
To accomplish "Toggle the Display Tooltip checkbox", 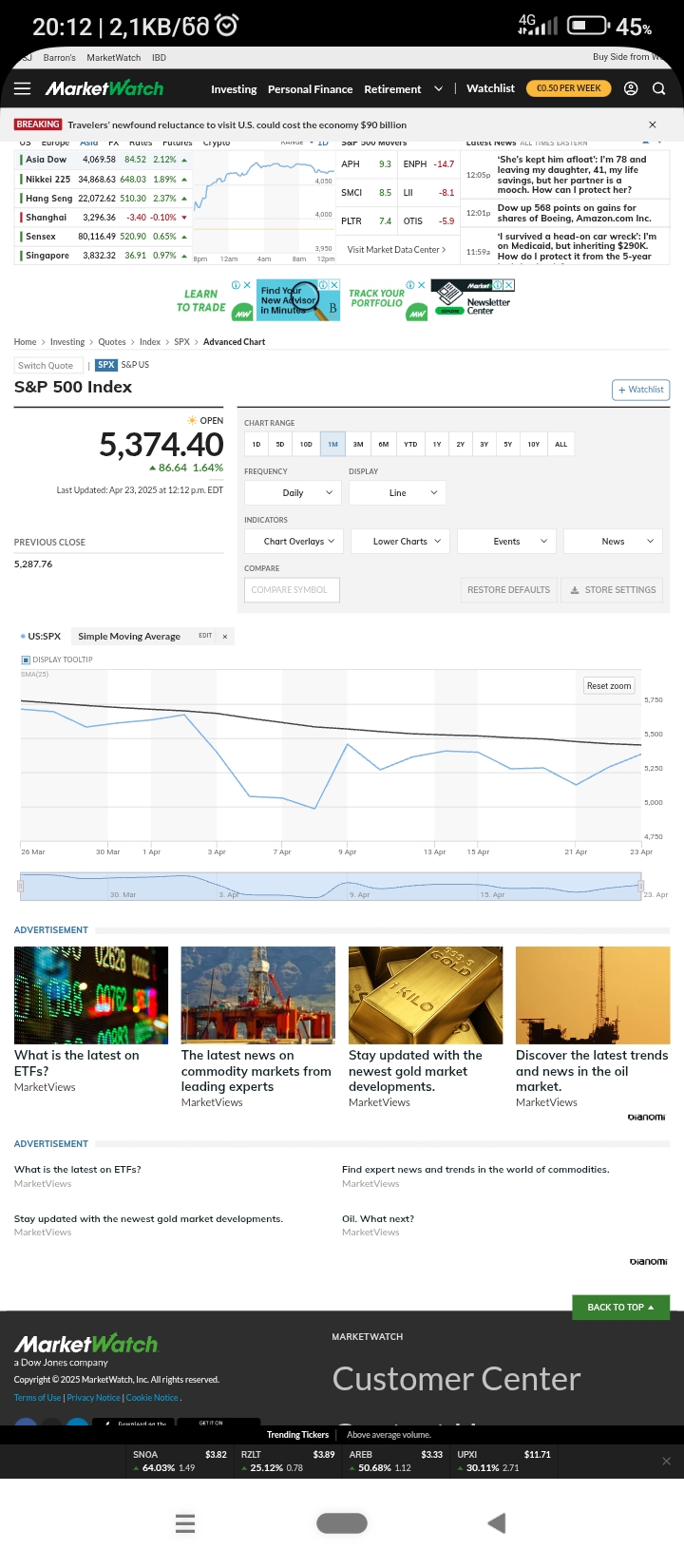I will tap(26, 660).
